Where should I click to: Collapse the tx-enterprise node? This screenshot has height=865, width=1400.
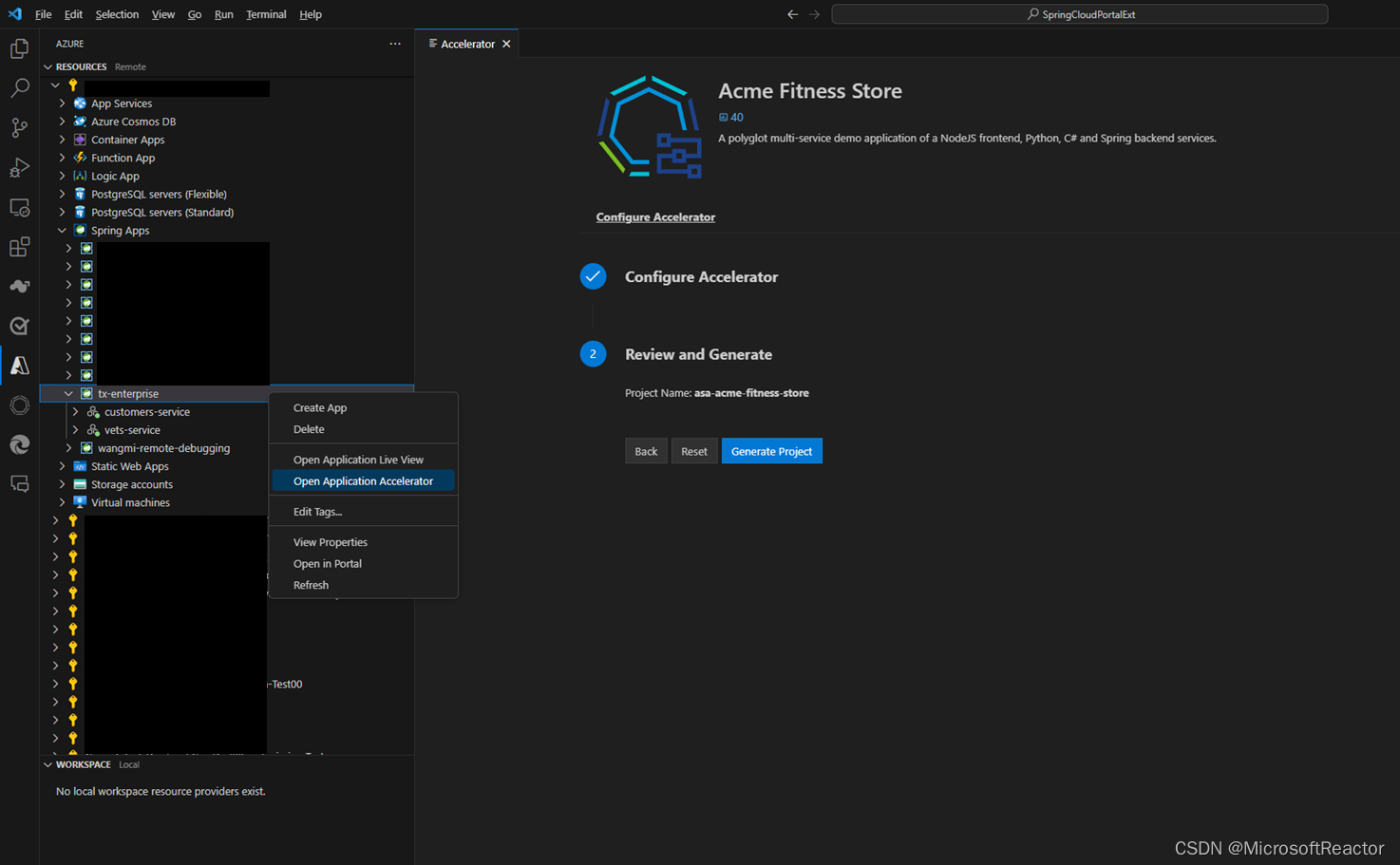(68, 394)
